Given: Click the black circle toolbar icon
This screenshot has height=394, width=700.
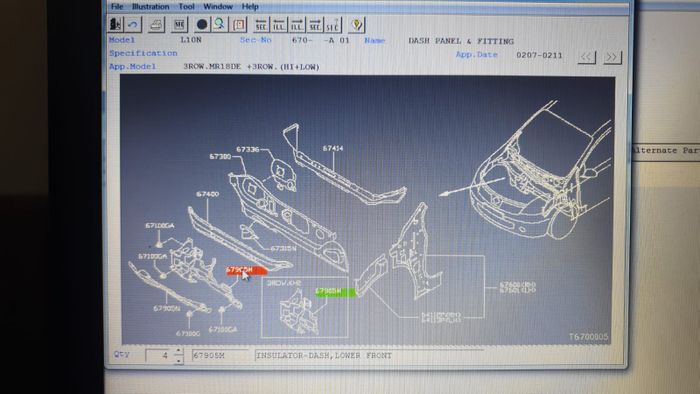Looking at the screenshot, I should [x=202, y=24].
